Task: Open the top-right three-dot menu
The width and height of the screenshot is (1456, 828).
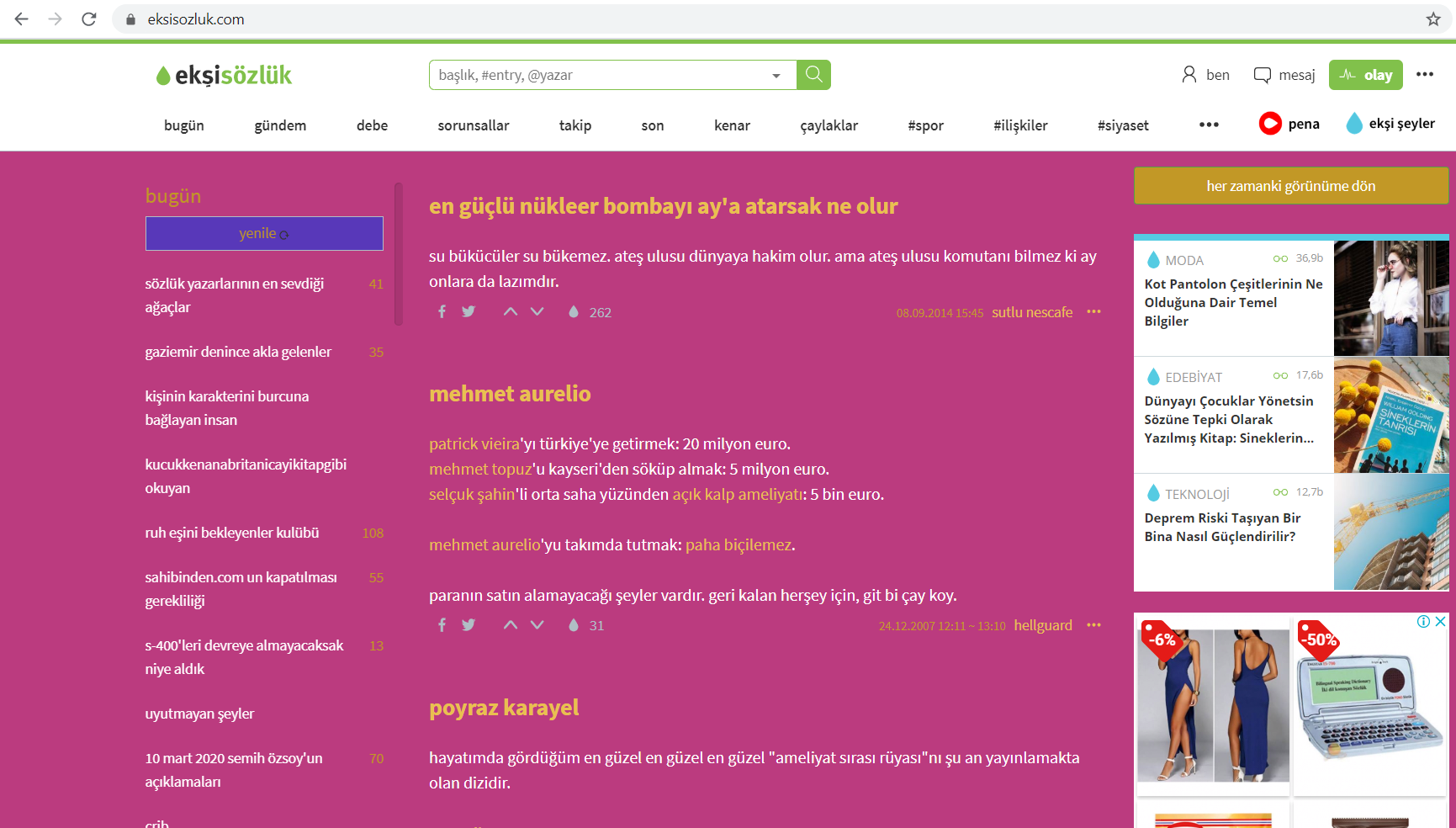Action: 1425,74
